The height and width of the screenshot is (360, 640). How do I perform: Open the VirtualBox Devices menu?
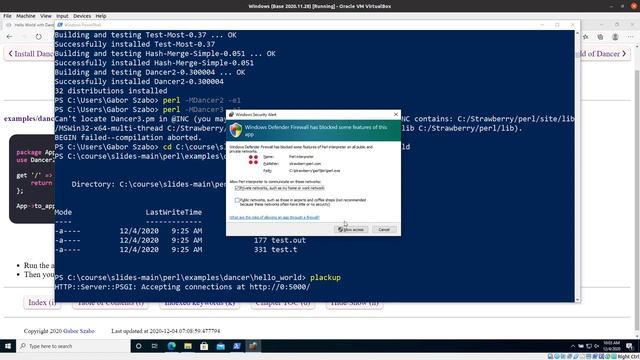pos(82,16)
